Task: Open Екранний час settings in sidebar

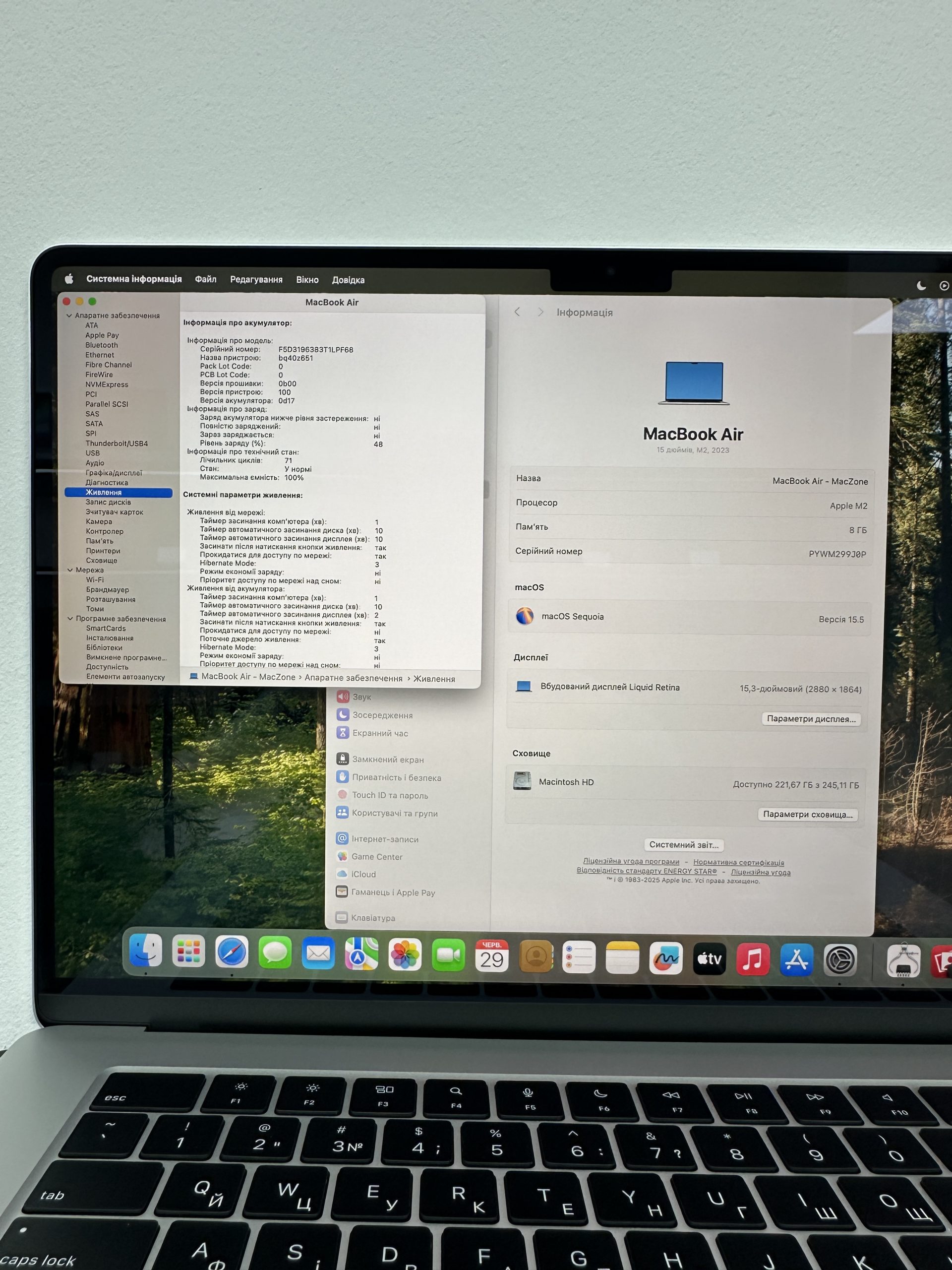Action: [x=372, y=733]
